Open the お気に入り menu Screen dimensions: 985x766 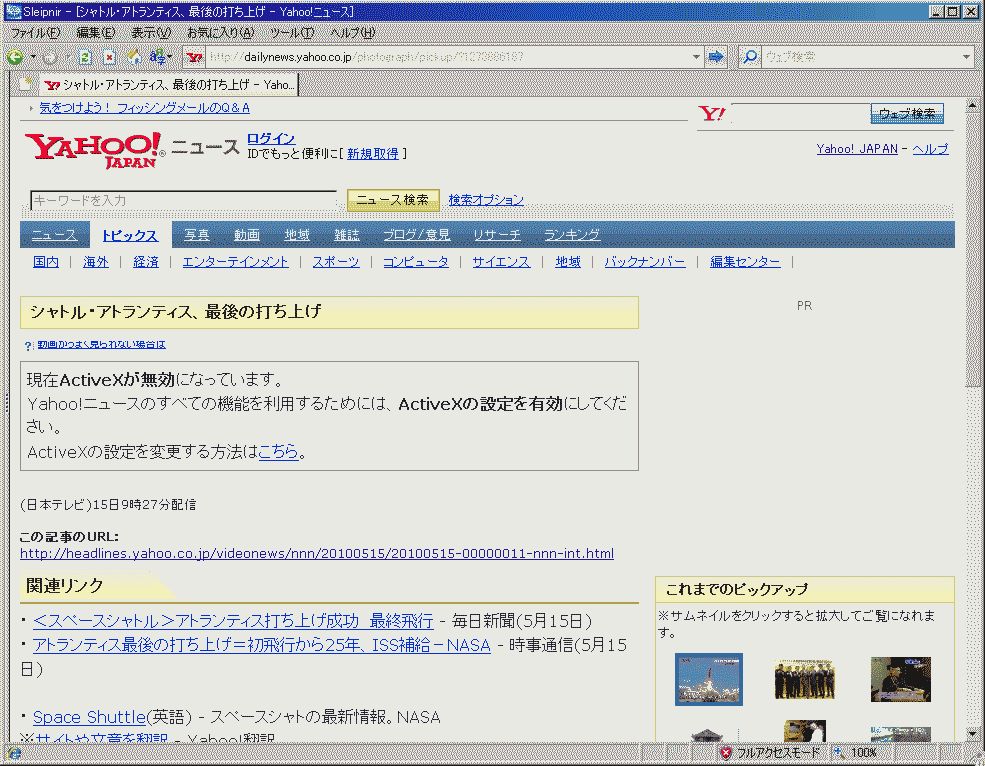220,33
